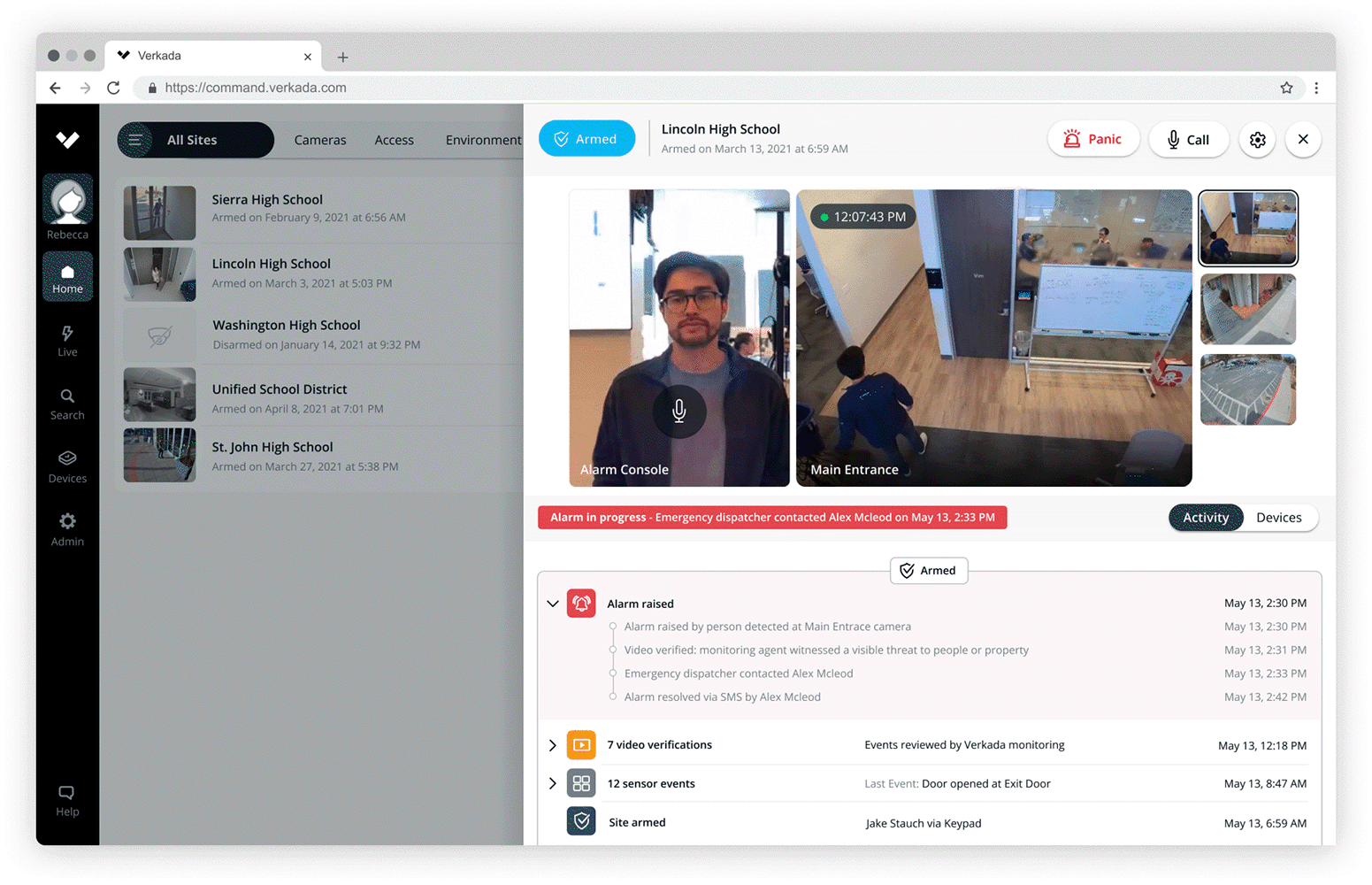The image size is (1372, 885).
Task: Expand the 12 sensor events row
Action: [x=553, y=783]
